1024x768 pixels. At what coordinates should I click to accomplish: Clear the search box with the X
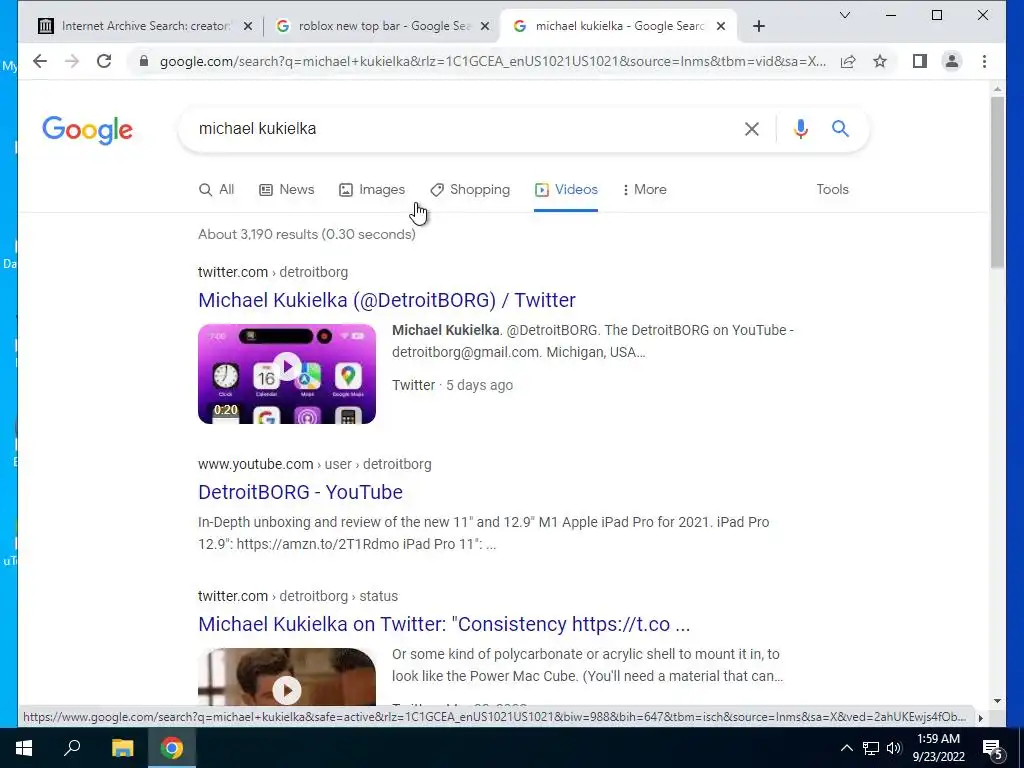point(752,129)
